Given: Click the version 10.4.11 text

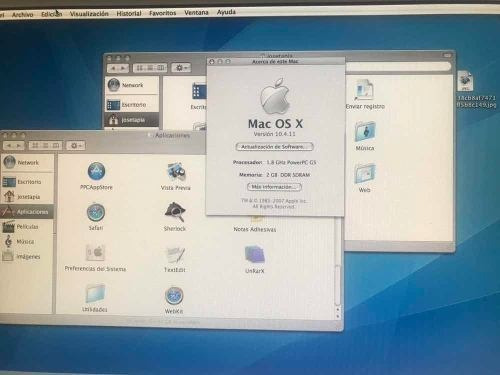Looking at the screenshot, I should [274, 134].
